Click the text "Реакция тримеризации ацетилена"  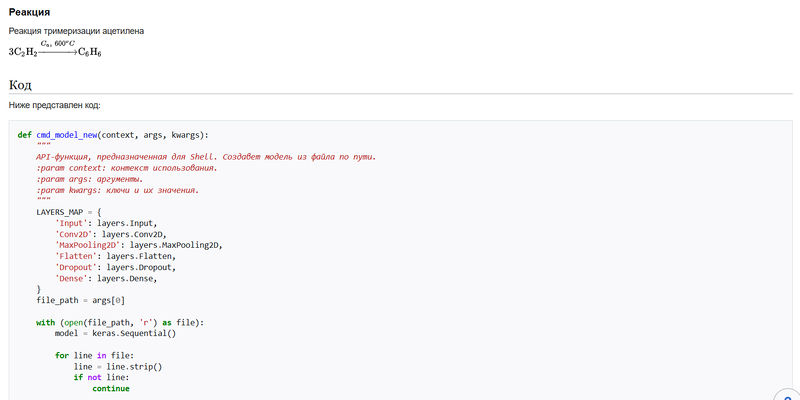pos(76,31)
